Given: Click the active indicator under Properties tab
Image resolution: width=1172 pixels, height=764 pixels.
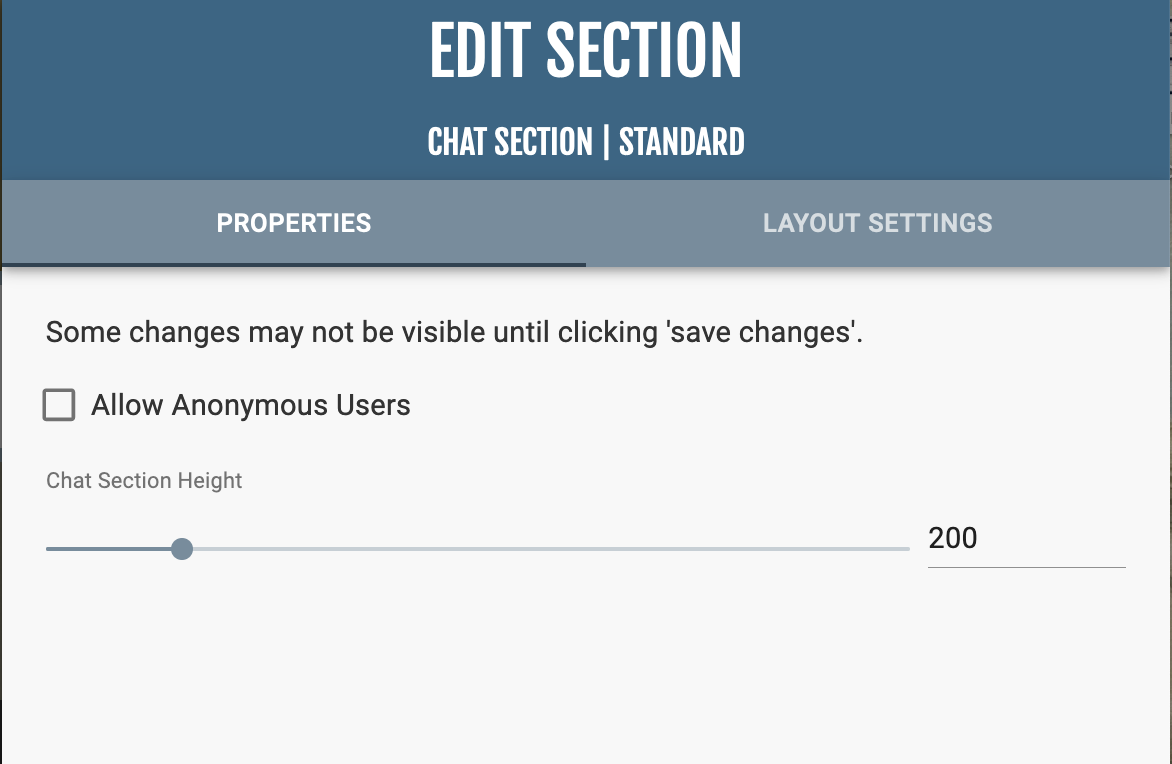Looking at the screenshot, I should click(x=294, y=265).
